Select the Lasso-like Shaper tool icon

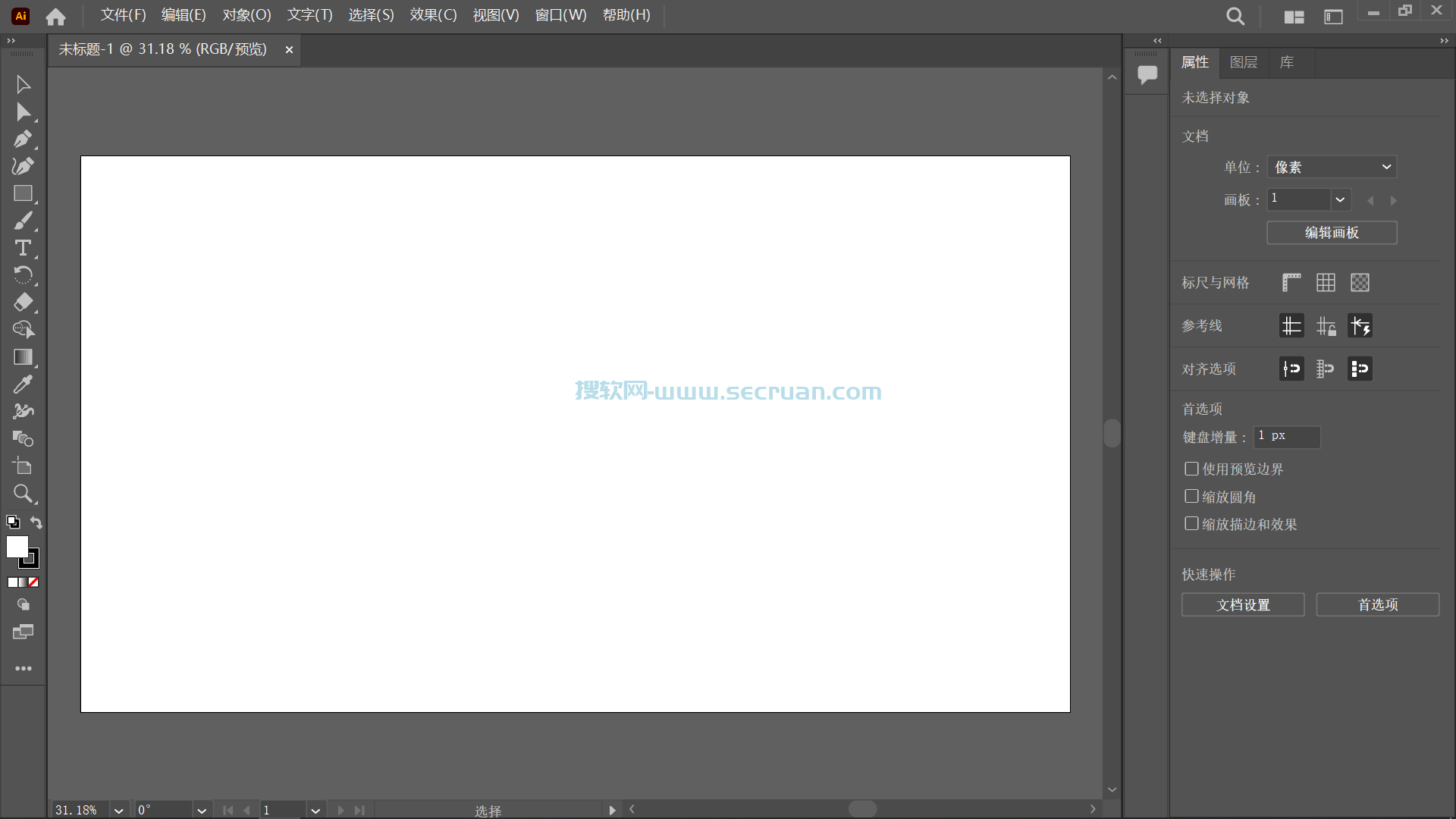pos(23,329)
